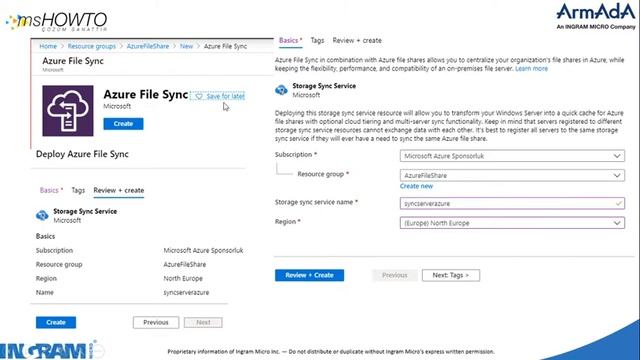Select the Tags tab in the left panel
The height and width of the screenshot is (360, 640).
click(x=78, y=190)
